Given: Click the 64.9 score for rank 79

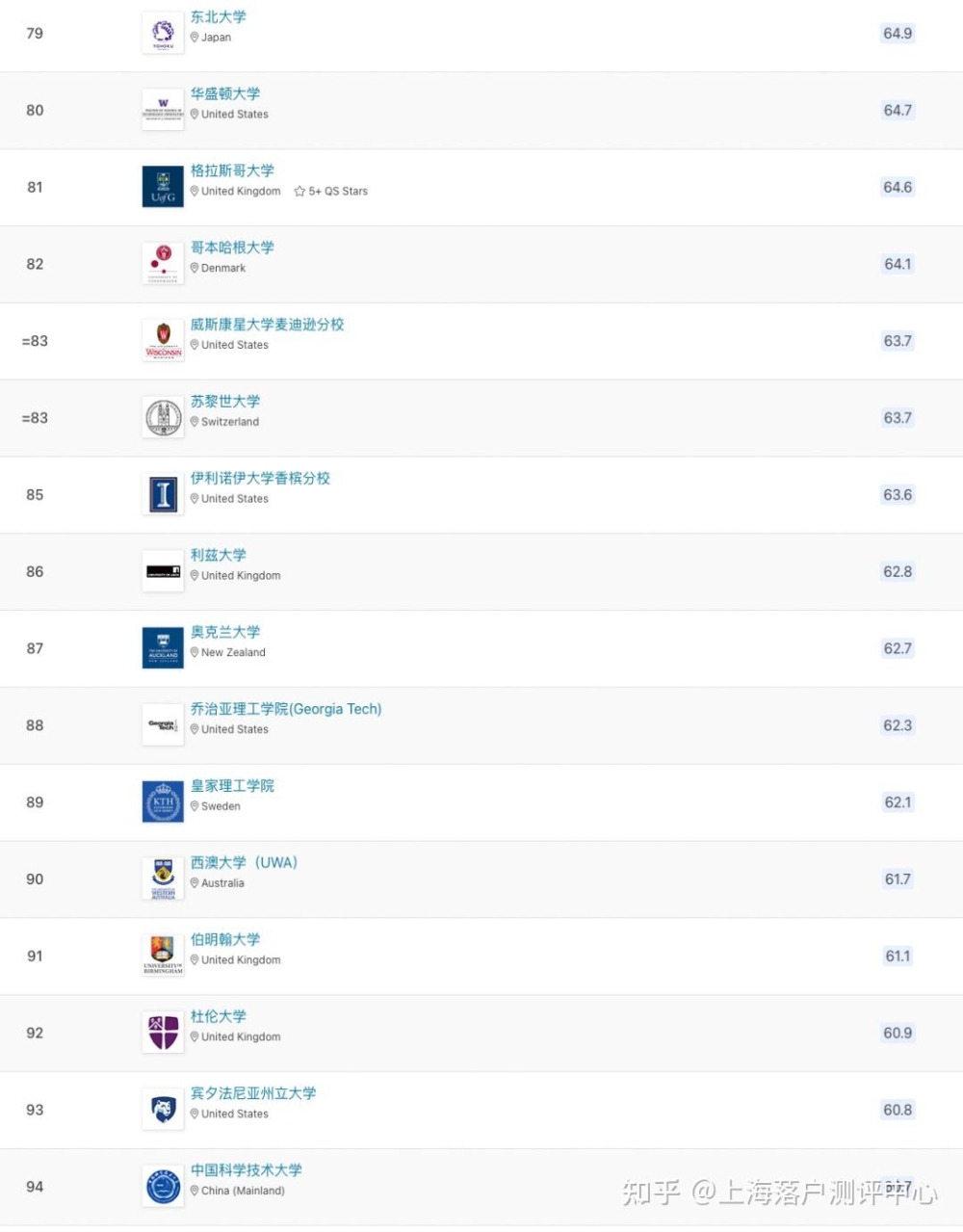Looking at the screenshot, I should coord(898,34).
